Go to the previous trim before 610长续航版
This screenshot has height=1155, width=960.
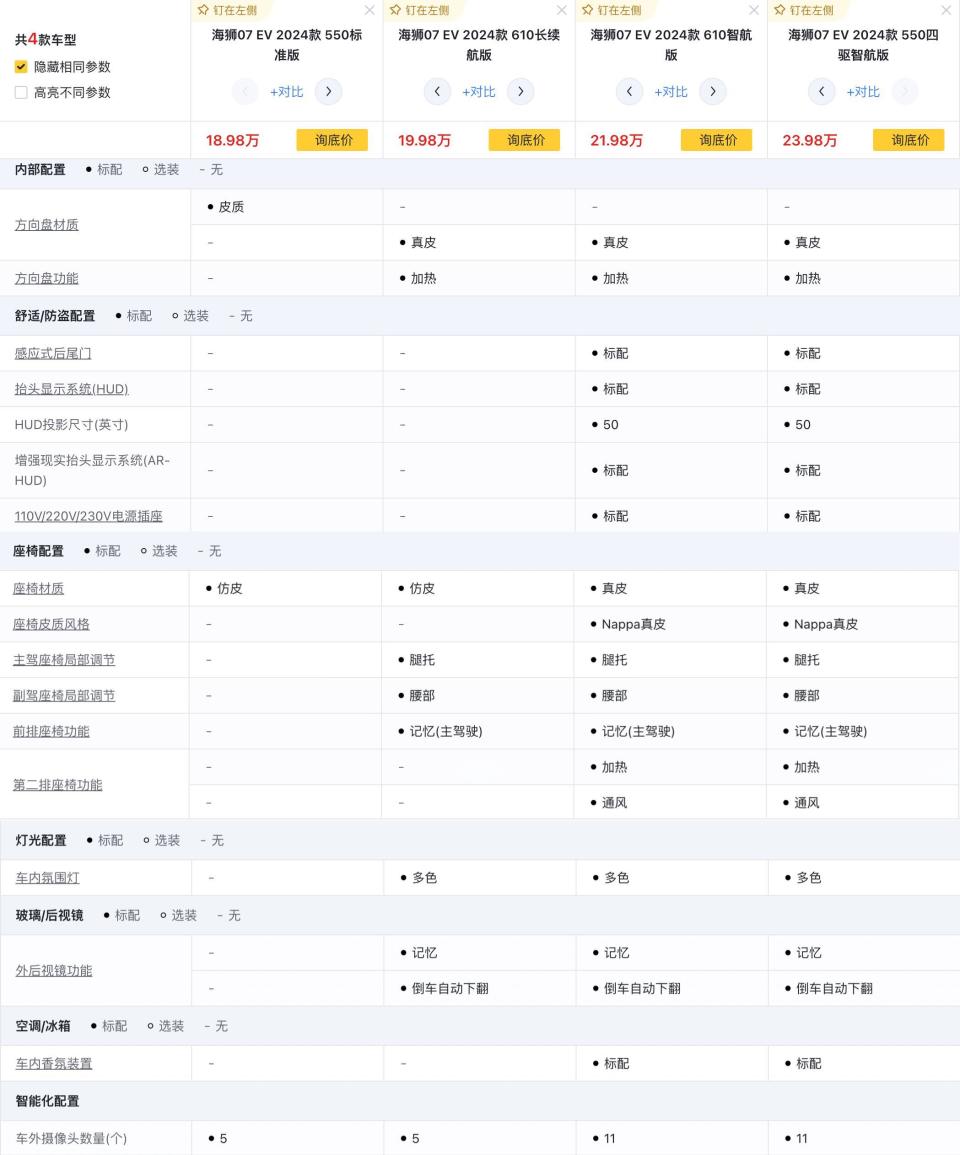pos(437,91)
